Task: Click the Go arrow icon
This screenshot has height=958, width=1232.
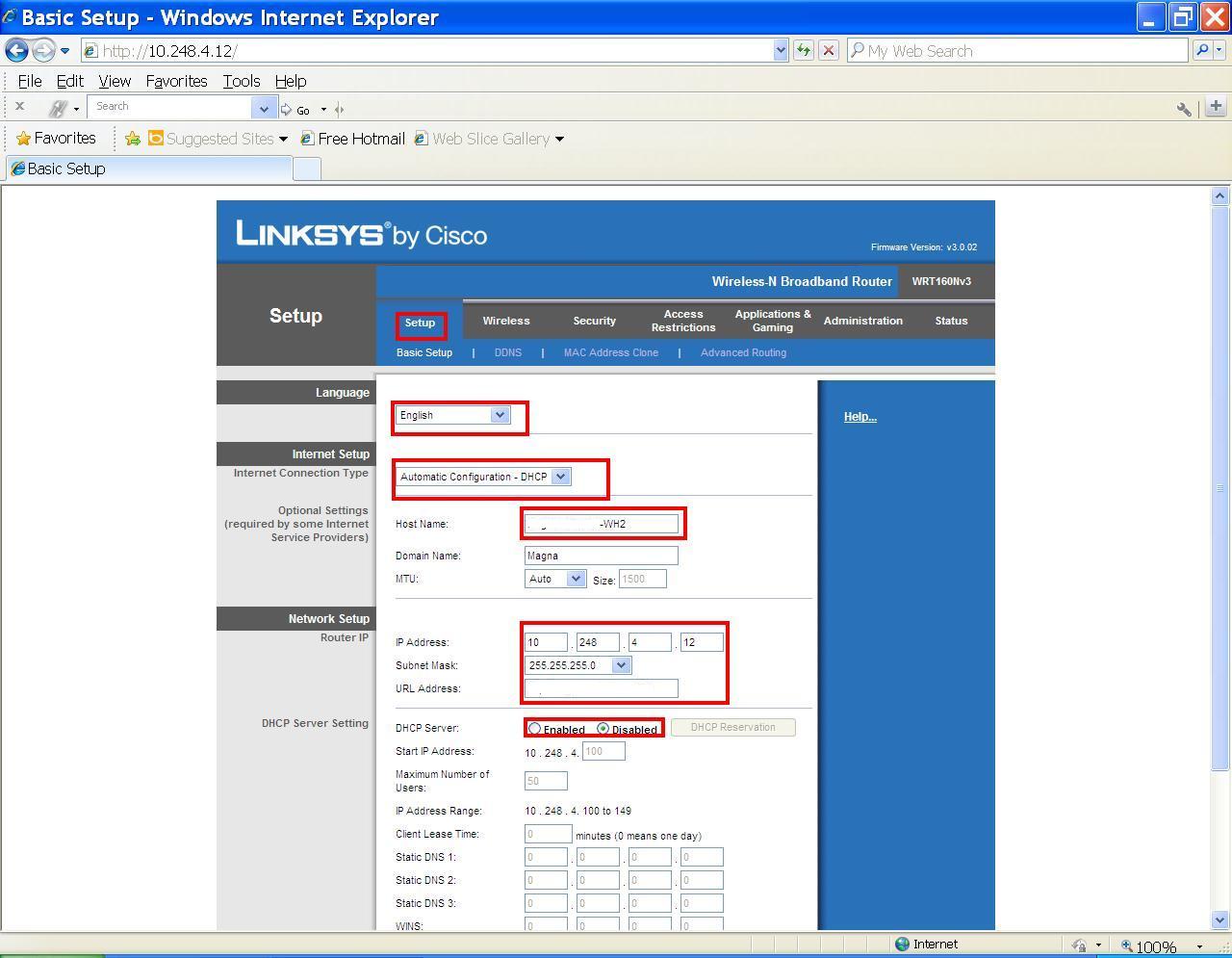Action: [286, 109]
